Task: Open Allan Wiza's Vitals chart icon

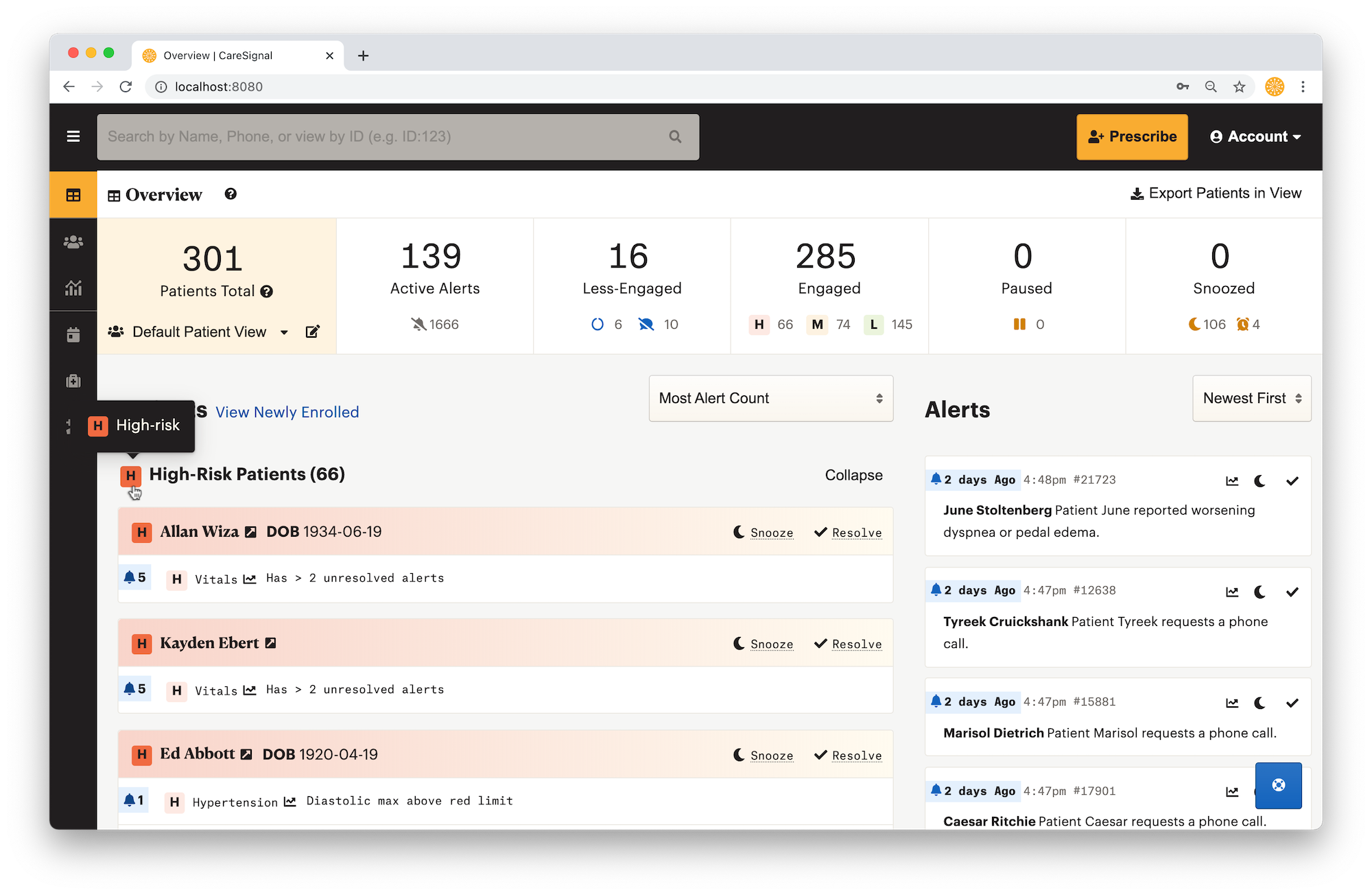Action: [x=250, y=579]
